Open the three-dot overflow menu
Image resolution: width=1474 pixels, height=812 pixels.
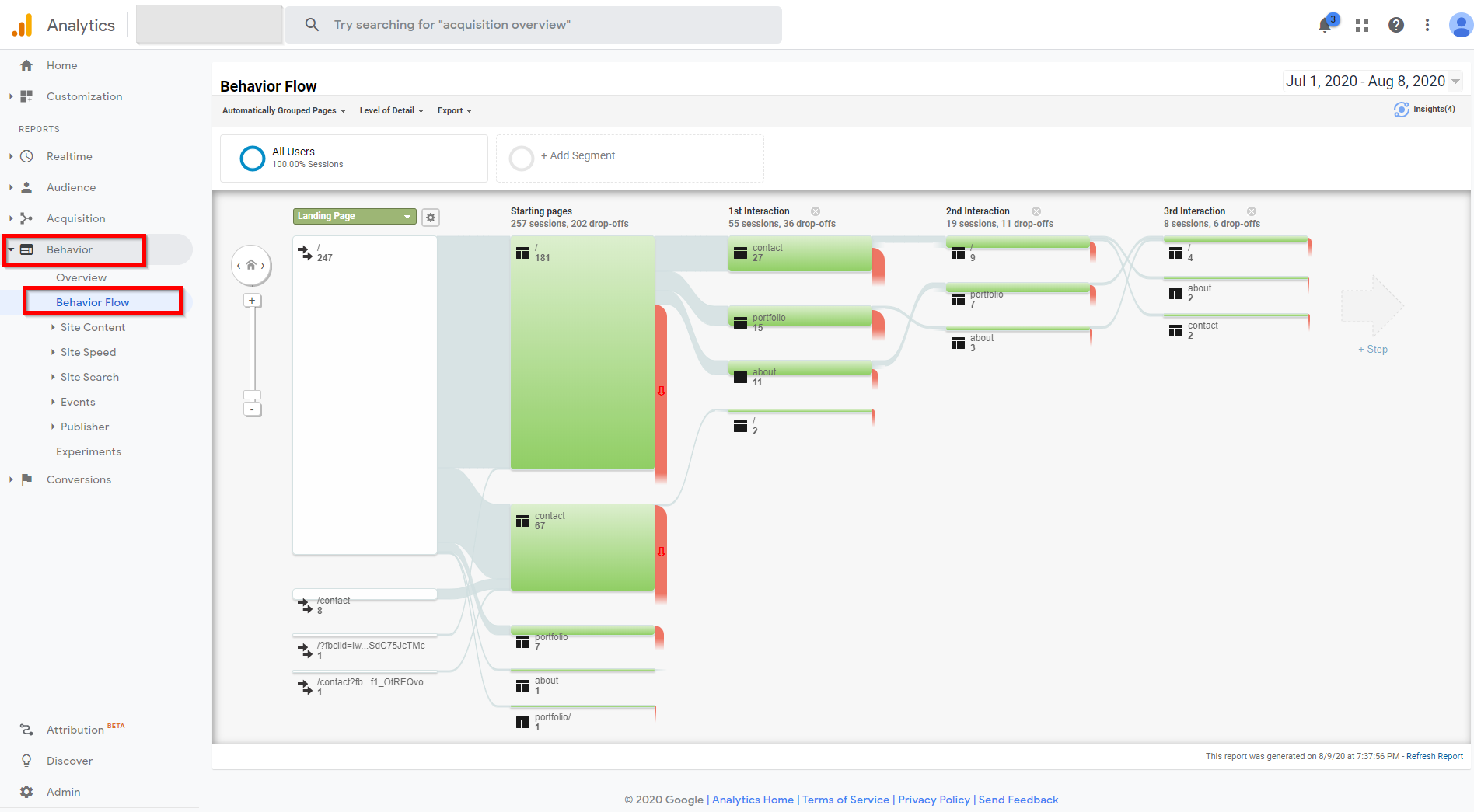1427,25
